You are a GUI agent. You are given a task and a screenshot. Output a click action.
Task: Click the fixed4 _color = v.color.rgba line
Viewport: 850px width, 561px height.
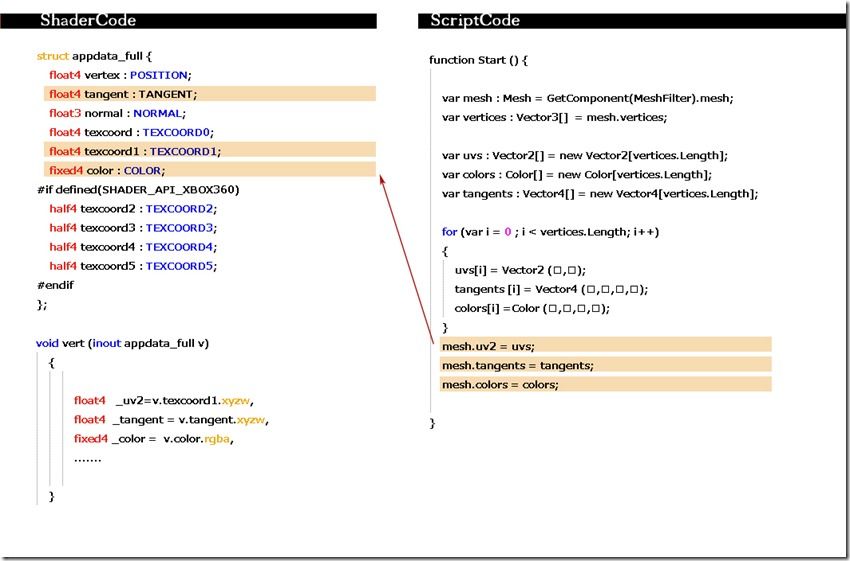(153, 439)
